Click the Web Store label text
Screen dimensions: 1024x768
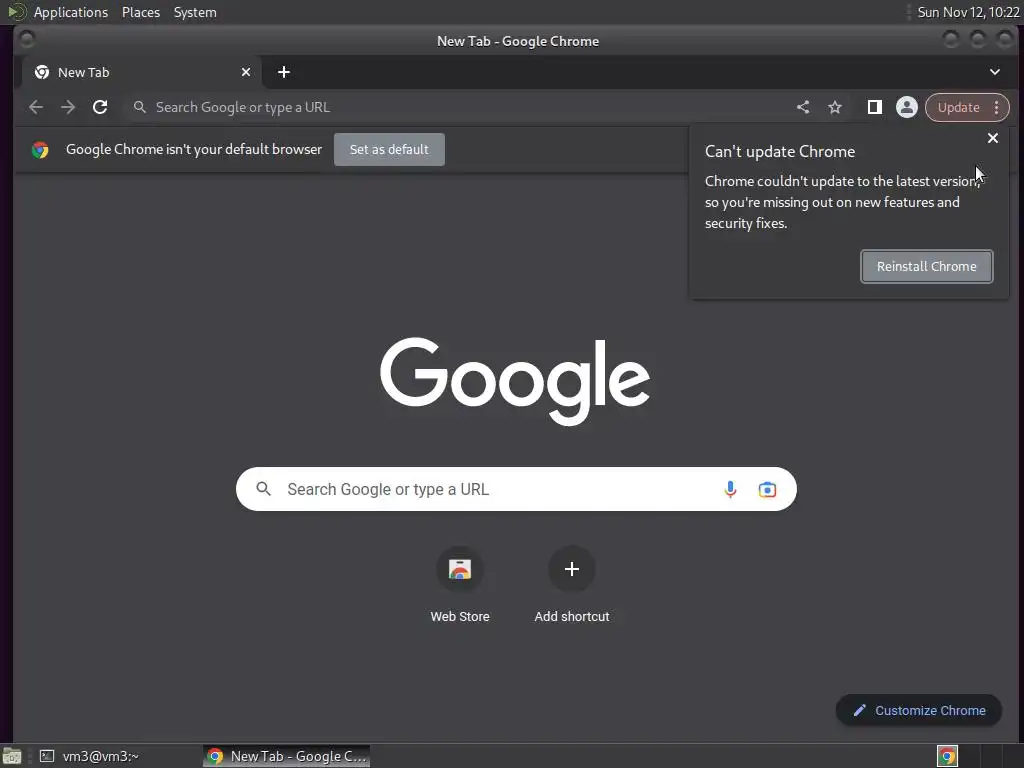460,616
